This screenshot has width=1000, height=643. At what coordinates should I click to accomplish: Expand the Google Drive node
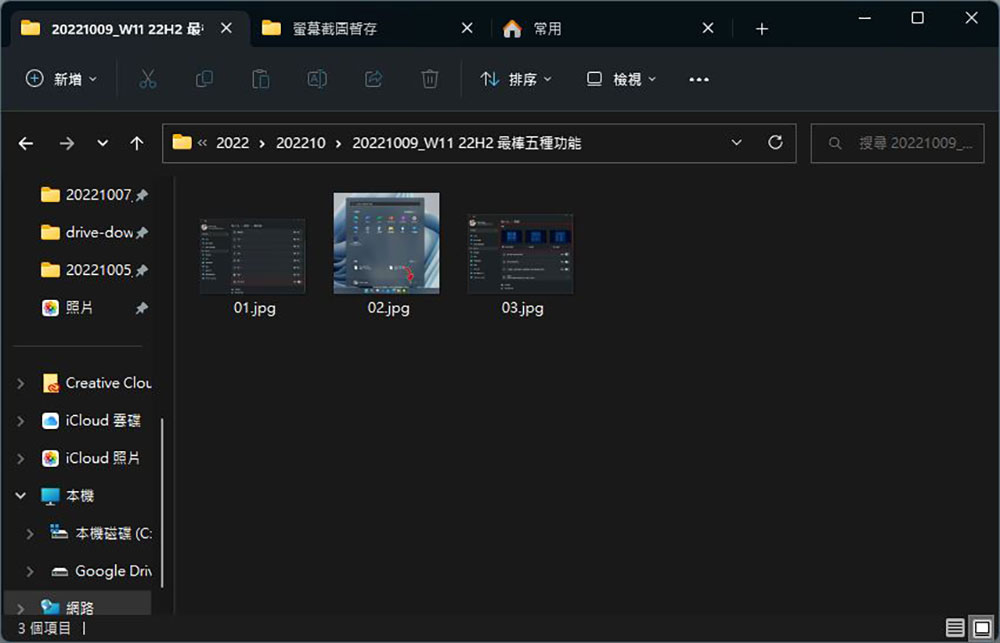coord(30,572)
